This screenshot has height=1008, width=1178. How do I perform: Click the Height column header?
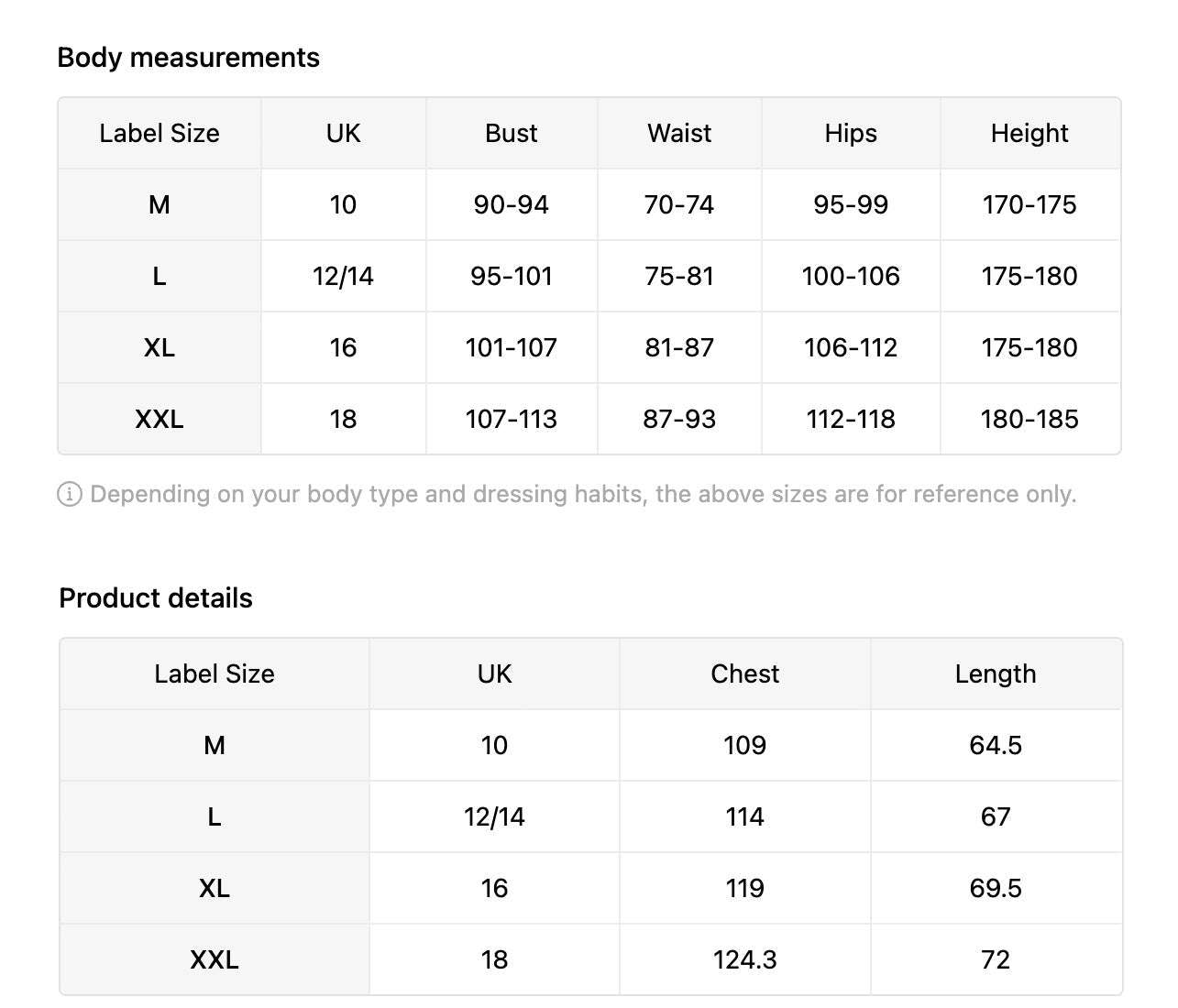point(1029,134)
